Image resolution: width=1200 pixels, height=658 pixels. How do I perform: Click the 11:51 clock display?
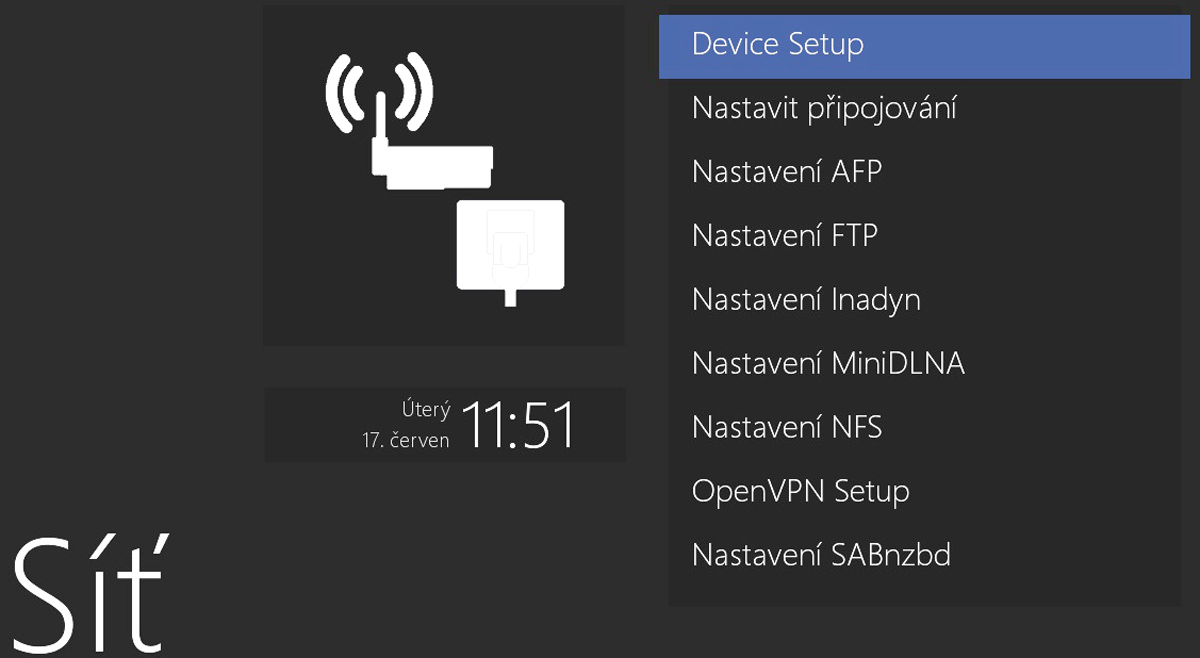tap(518, 425)
